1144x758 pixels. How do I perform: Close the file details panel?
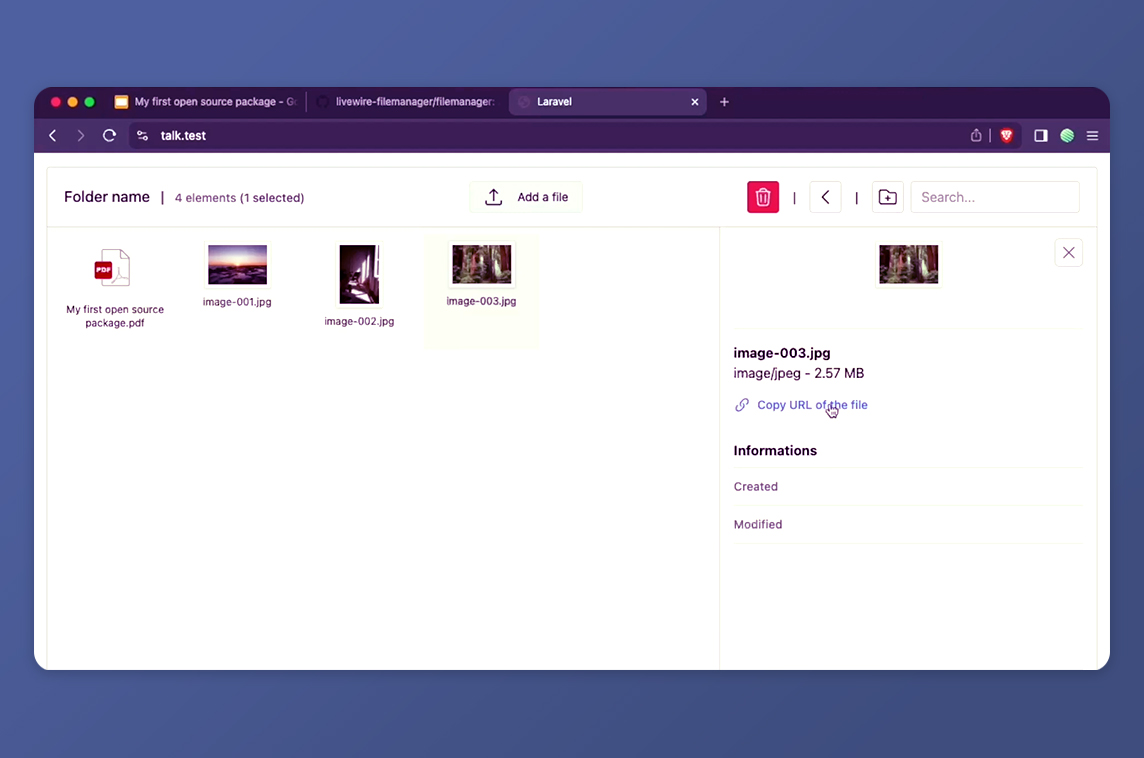click(1068, 253)
